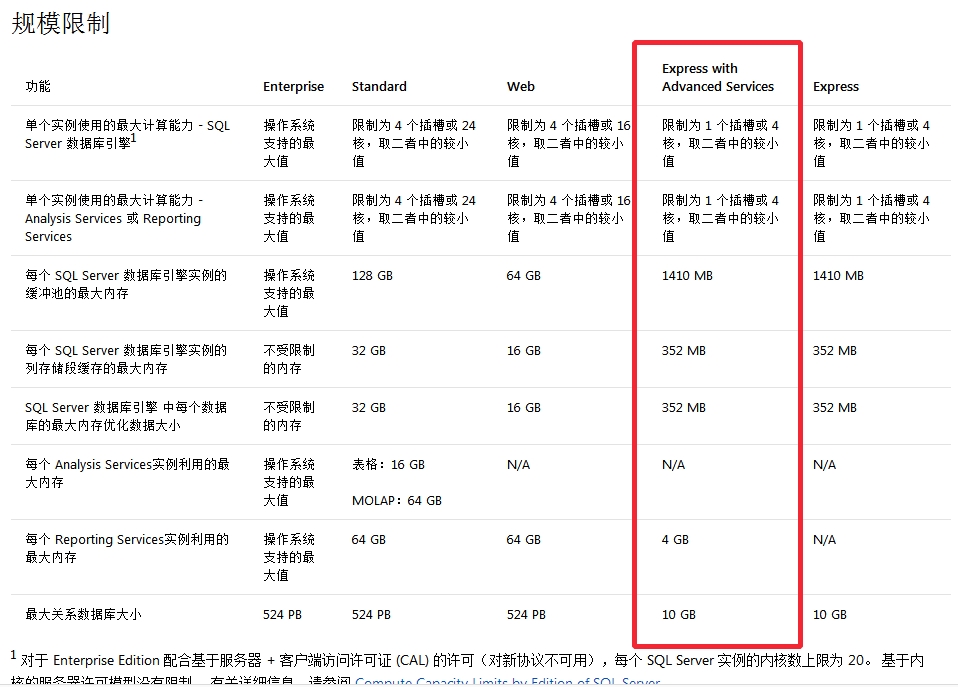958x687 pixels.
Task: Select Enterprise 不受限制的内存 in 列存储段缓存 row
Action: tap(289, 359)
